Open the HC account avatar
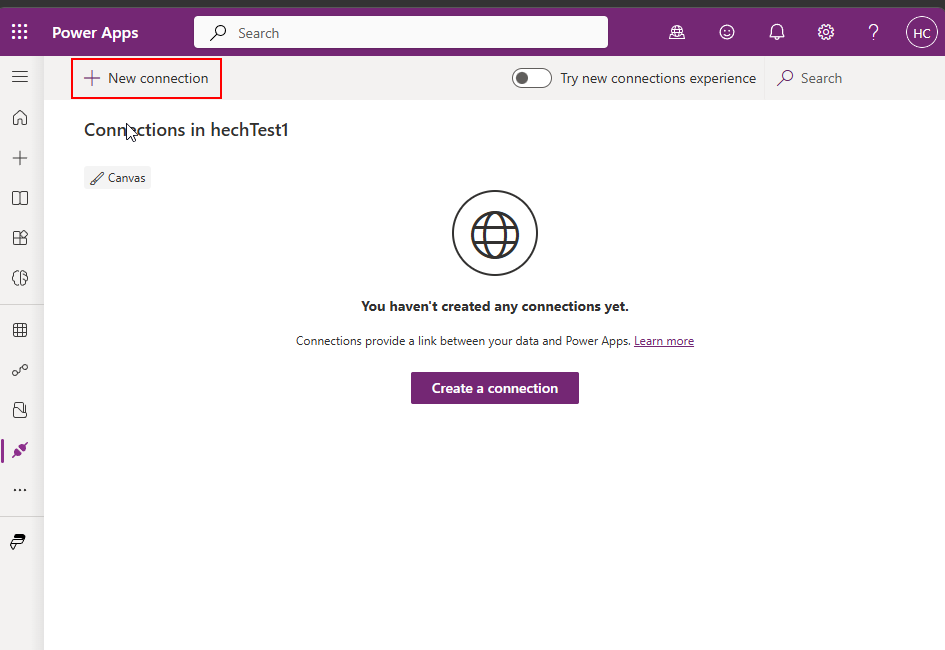This screenshot has height=650, width=945. pos(921,33)
